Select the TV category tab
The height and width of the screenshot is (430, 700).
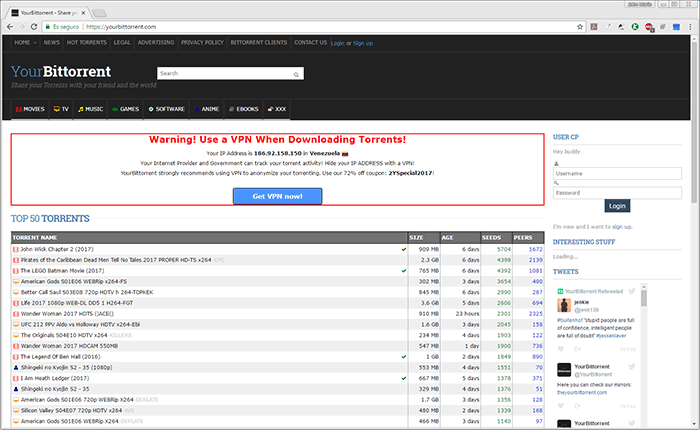tap(61, 109)
